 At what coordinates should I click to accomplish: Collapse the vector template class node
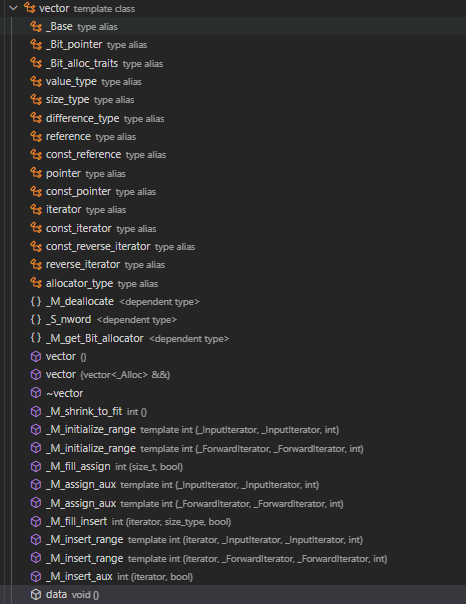click(13, 8)
